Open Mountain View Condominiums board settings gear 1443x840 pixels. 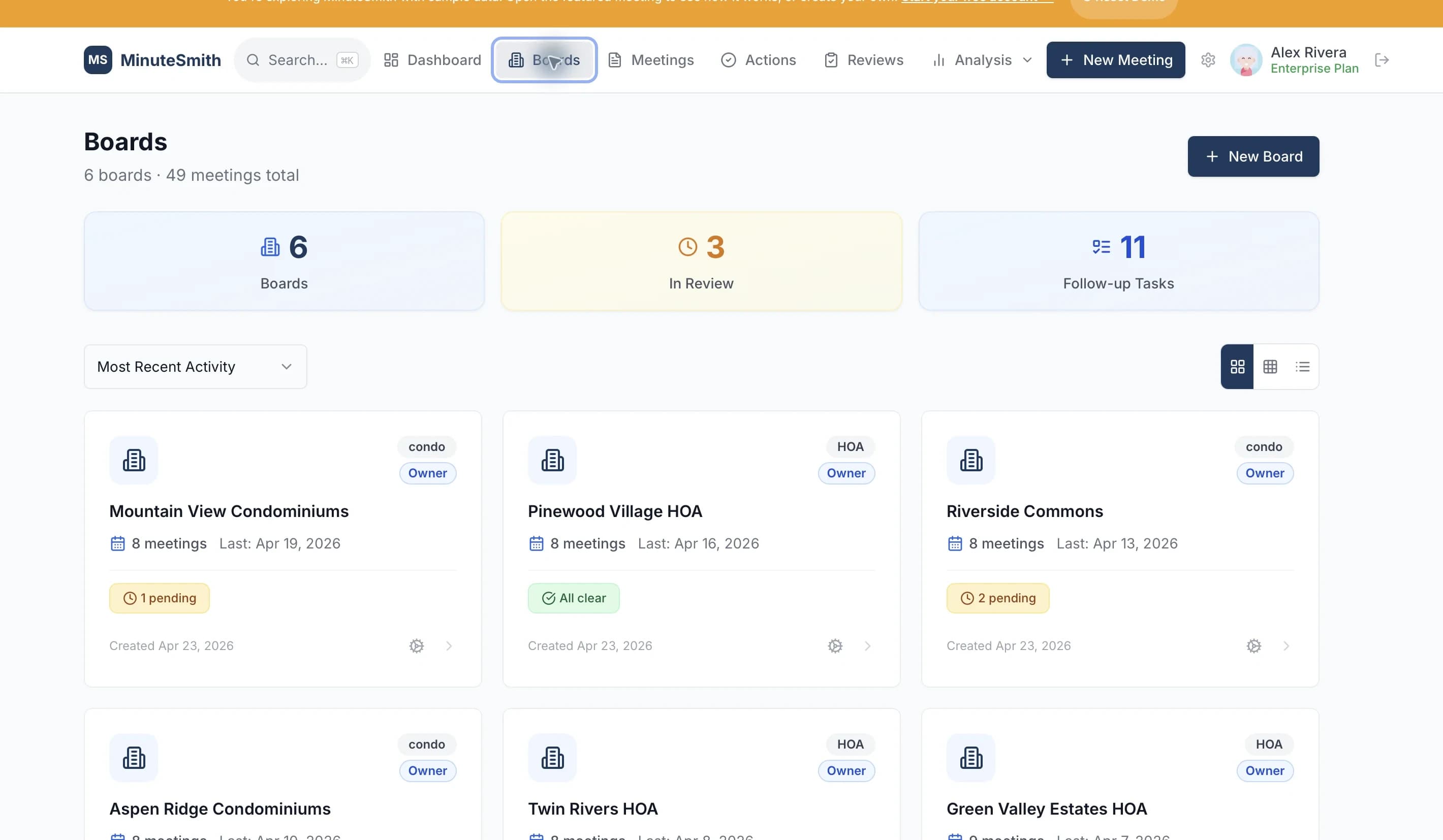(416, 646)
